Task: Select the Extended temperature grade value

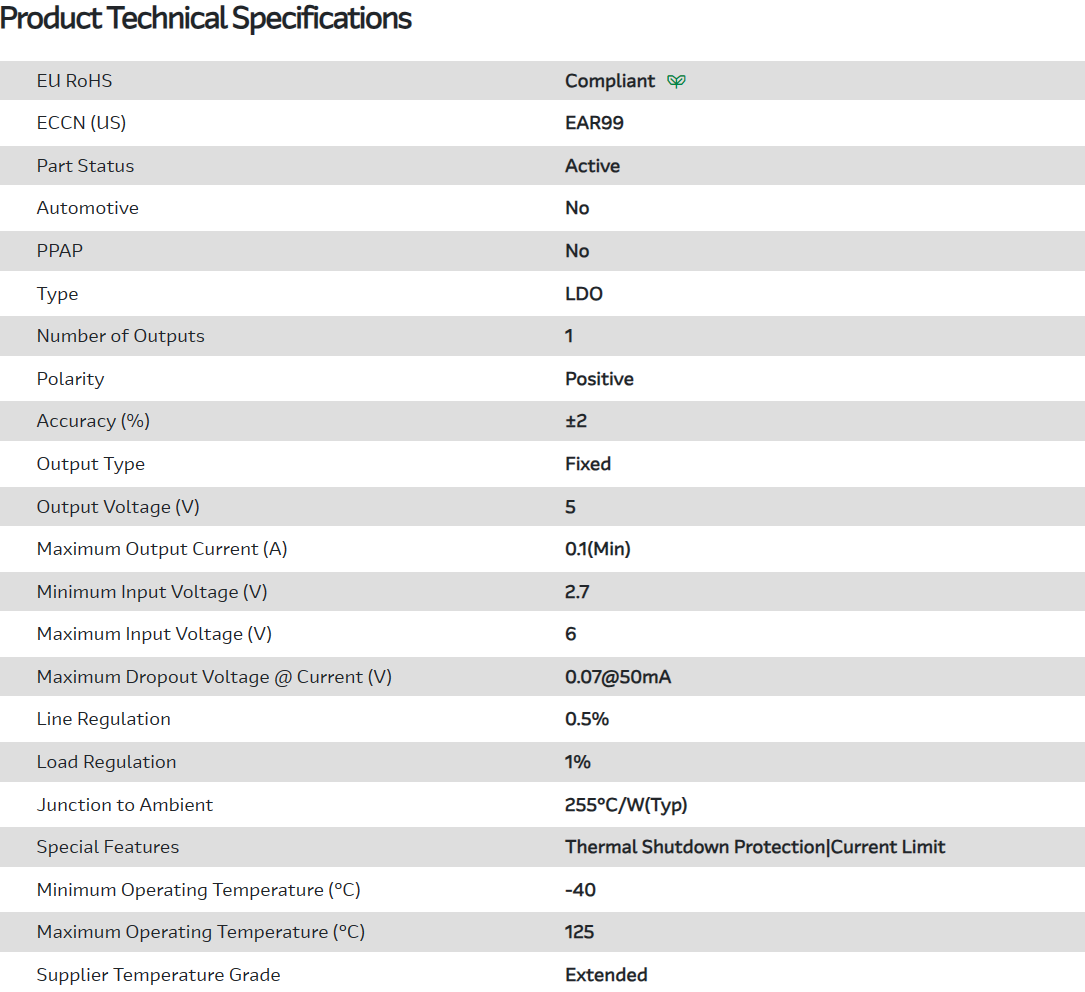Action: (x=606, y=975)
